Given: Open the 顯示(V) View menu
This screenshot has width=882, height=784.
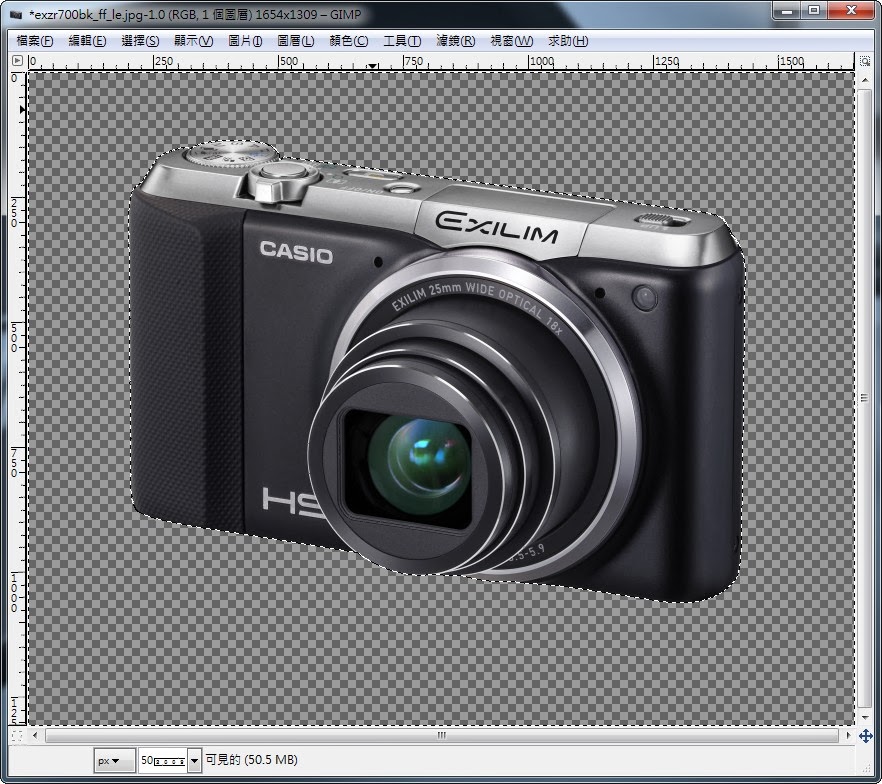Looking at the screenshot, I should pos(193,41).
